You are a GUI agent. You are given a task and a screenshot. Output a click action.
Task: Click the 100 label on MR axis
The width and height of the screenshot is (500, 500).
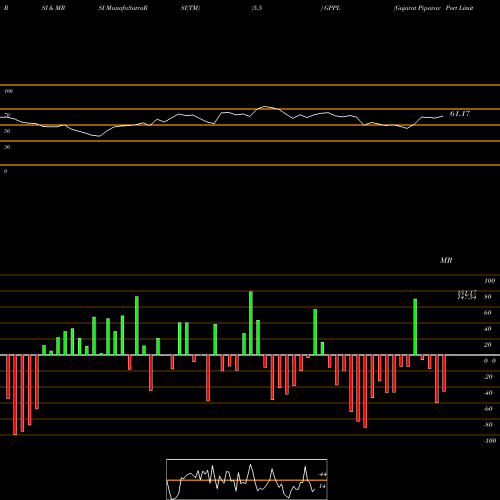click(489, 281)
